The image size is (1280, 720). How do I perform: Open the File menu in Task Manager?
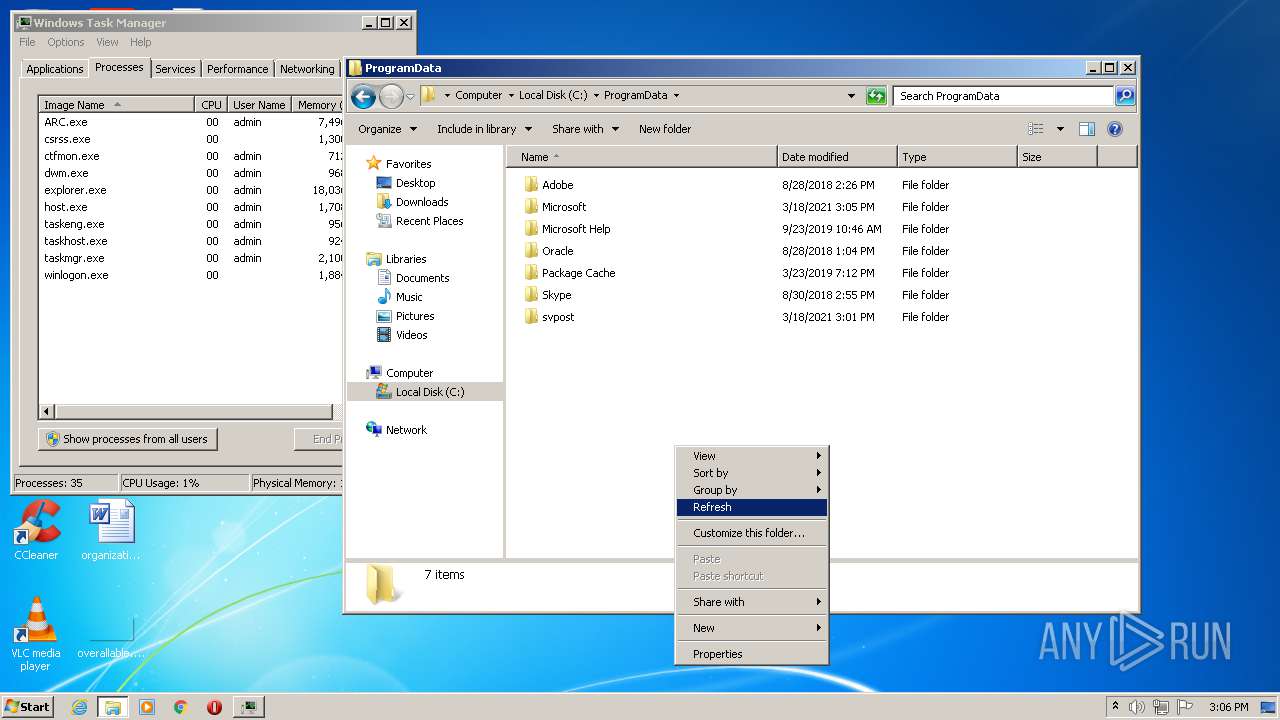point(27,42)
